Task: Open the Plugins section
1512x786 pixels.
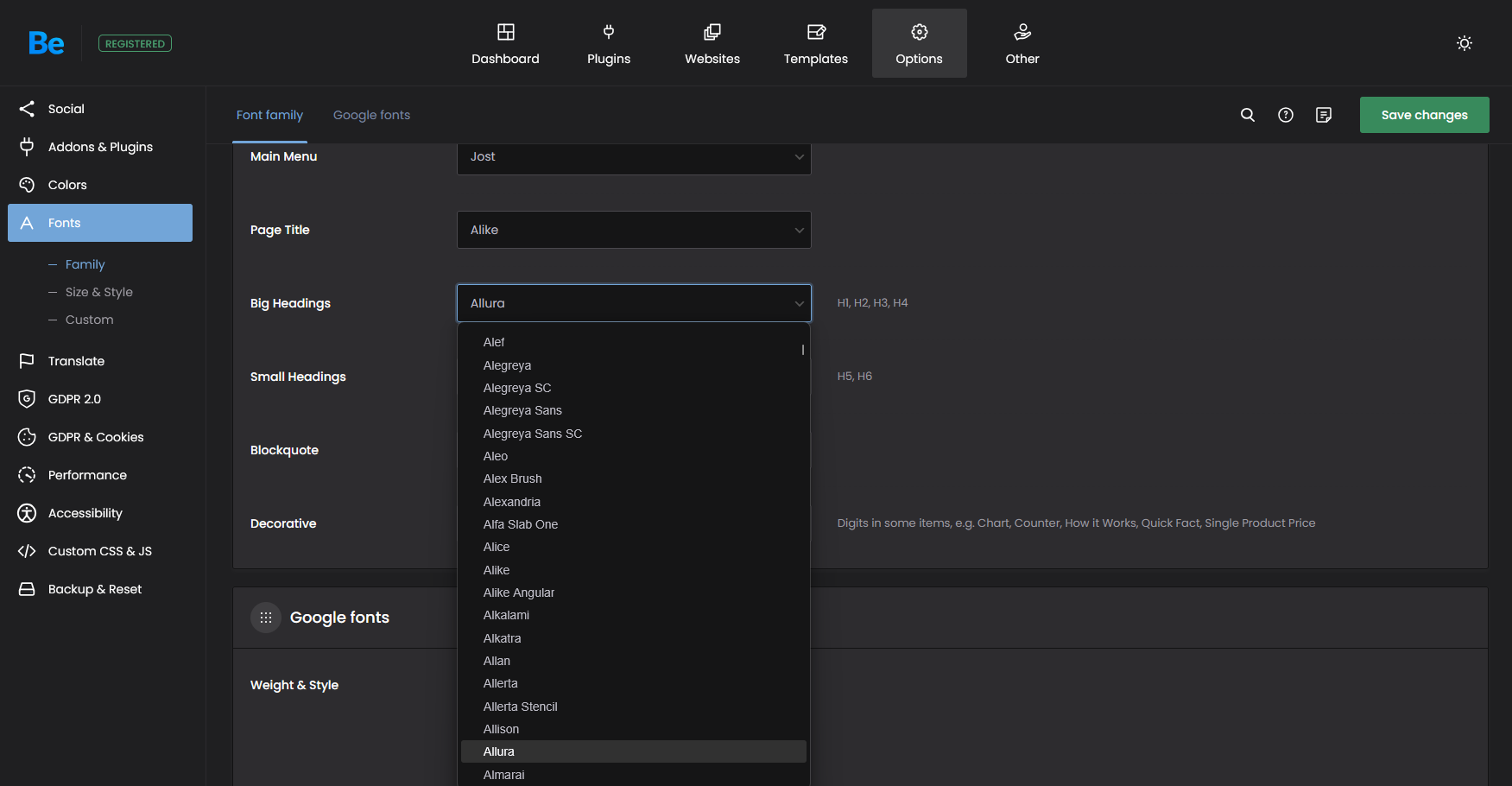Action: click(609, 44)
